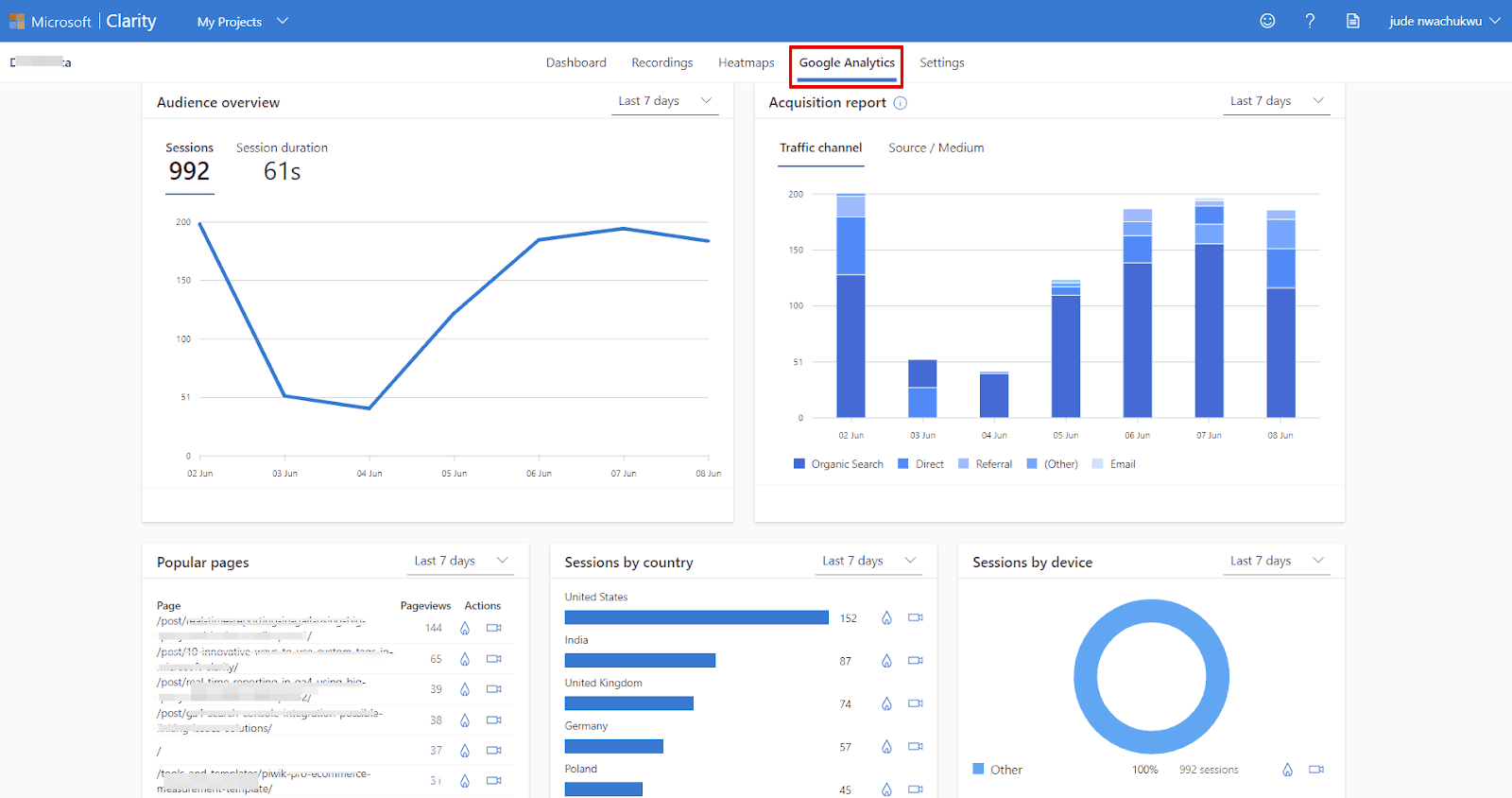Expand Audience overview Last 7 days dropdown
Screen dimensions: 1512x798
(x=665, y=101)
